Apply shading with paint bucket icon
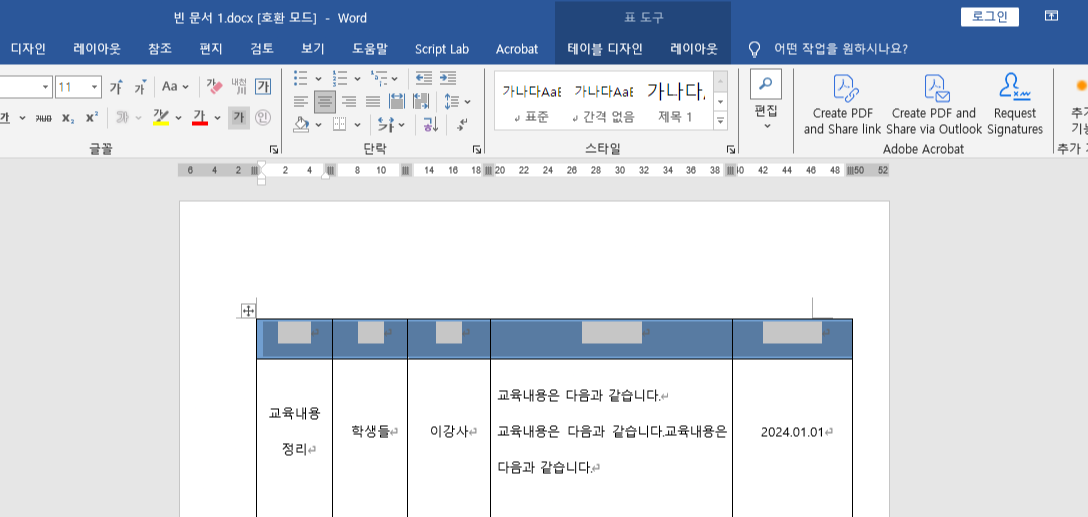Screen dimensions: 1088x517 300,125
